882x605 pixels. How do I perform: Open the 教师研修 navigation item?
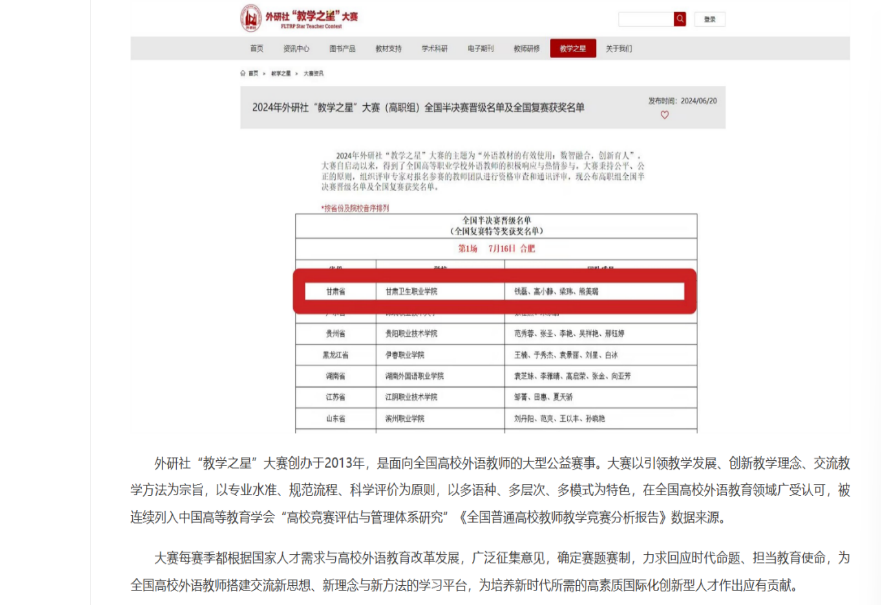tap(526, 49)
